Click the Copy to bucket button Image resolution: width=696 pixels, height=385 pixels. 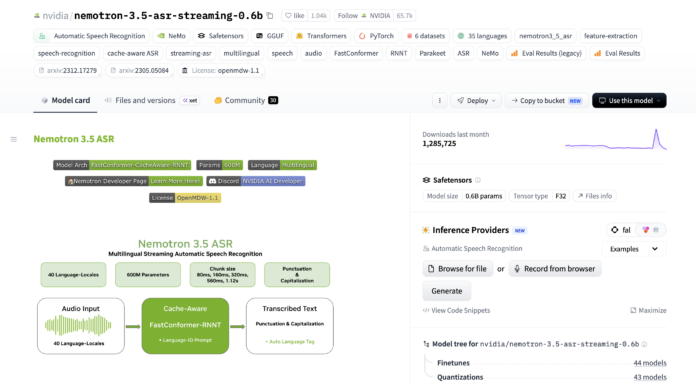(x=546, y=101)
